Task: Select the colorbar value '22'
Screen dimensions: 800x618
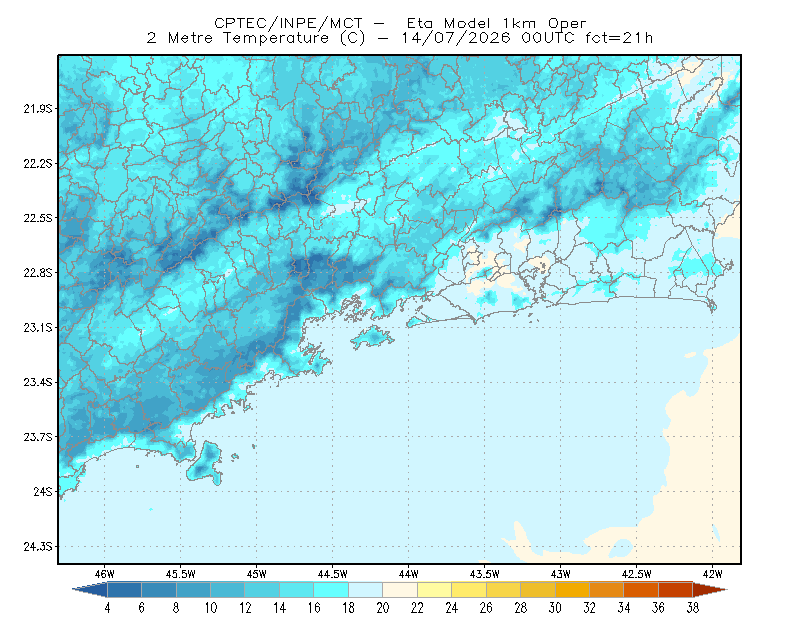Action: click(x=417, y=608)
